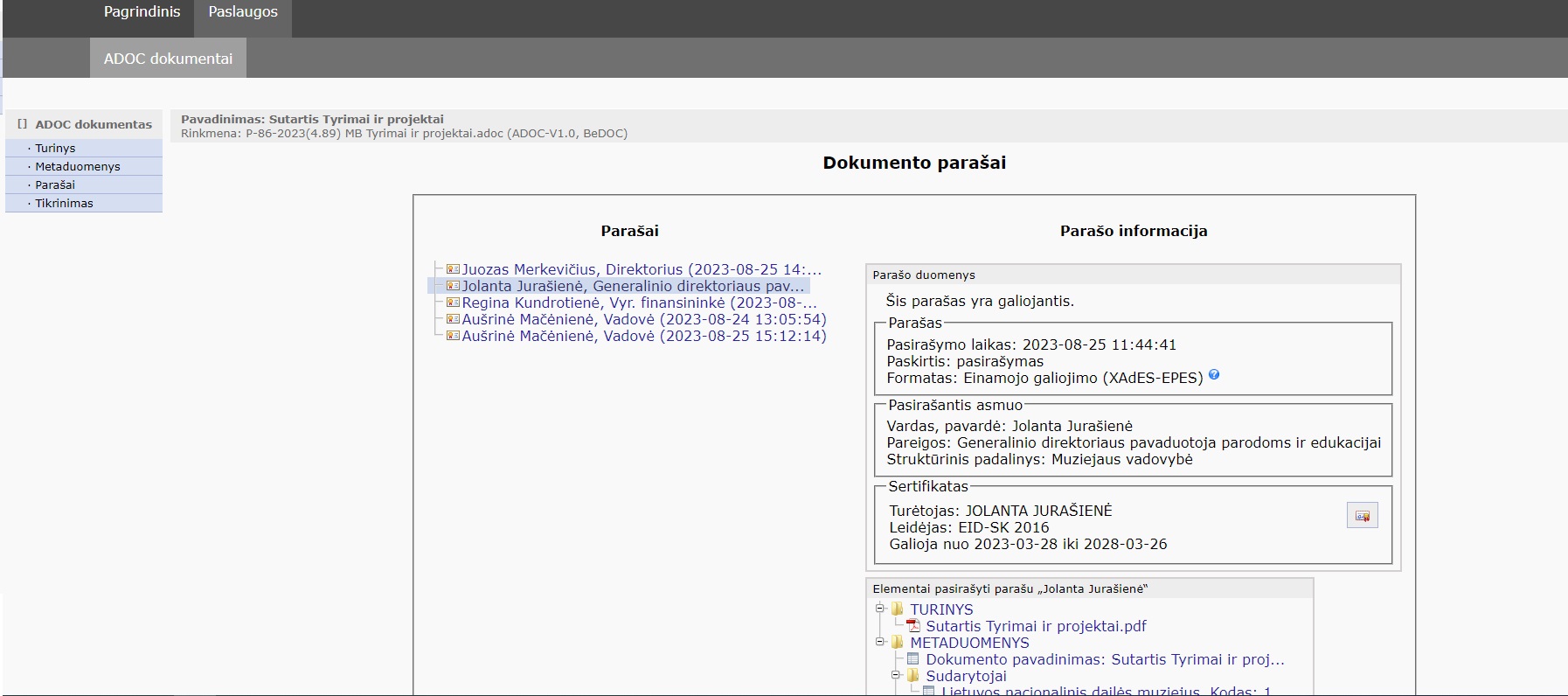
Task: Click the blue help icon beside XAdES-EPES
Action: [x=1214, y=375]
